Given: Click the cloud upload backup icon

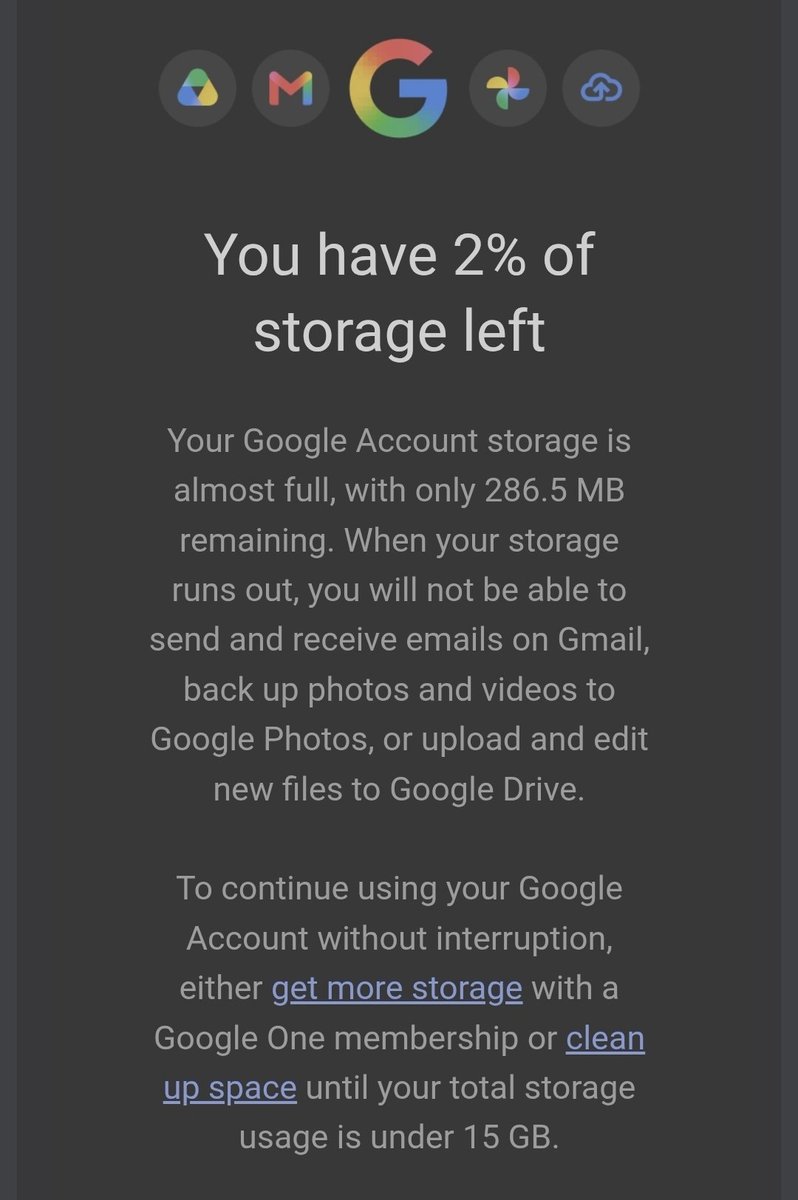Looking at the screenshot, I should [601, 91].
